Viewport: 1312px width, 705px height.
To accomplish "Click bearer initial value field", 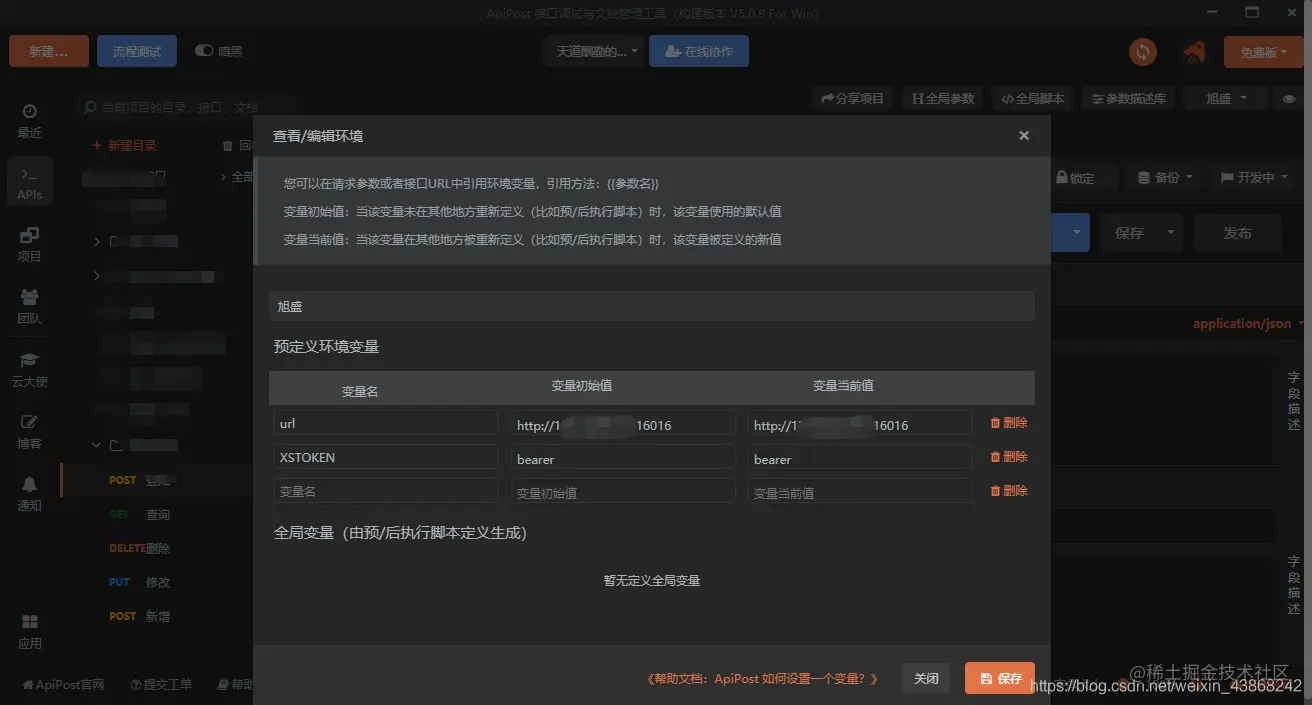I will point(623,458).
